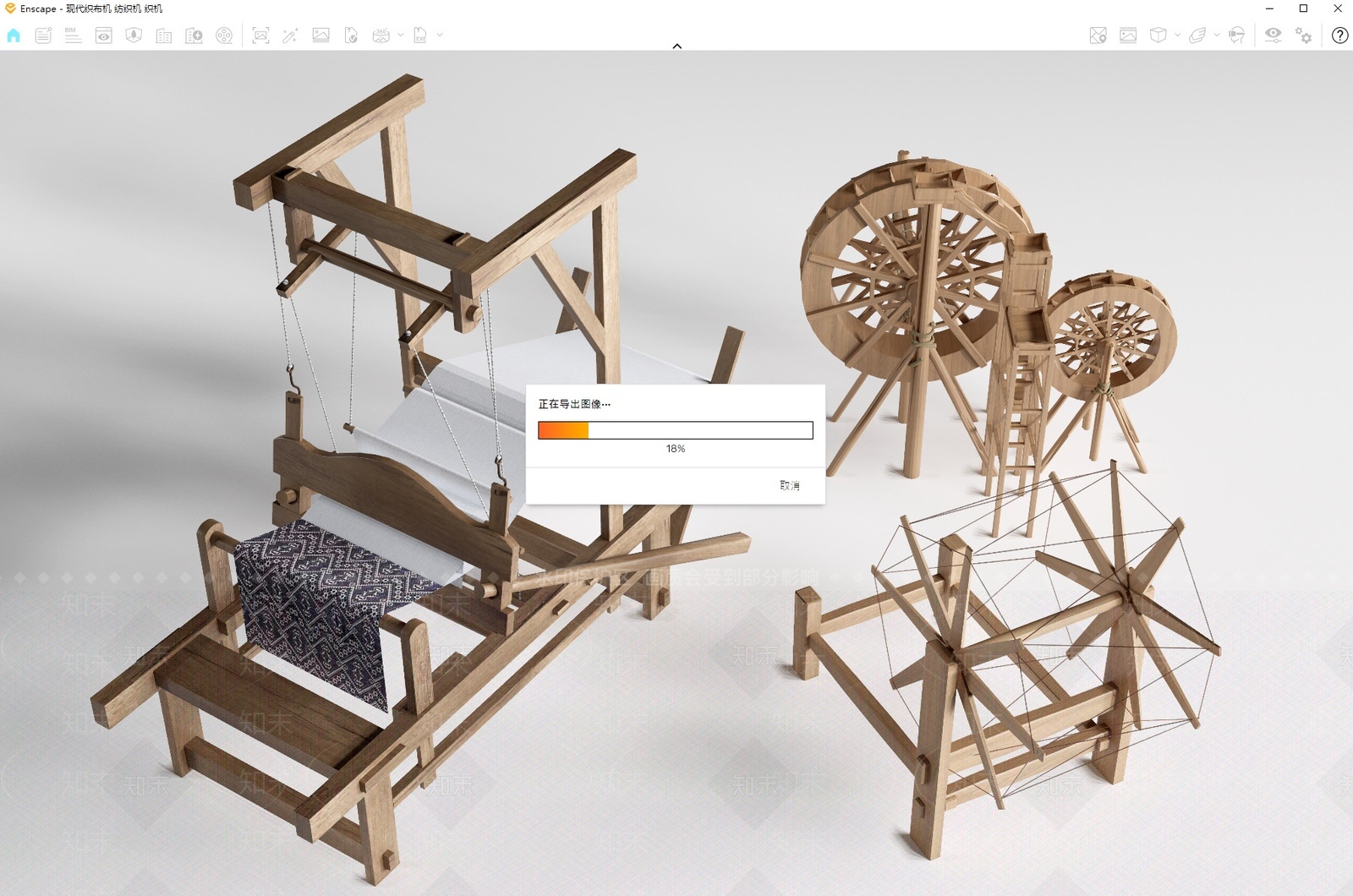Click the 正在导出图像 dialog title text
This screenshot has width=1353, height=896.
[574, 404]
